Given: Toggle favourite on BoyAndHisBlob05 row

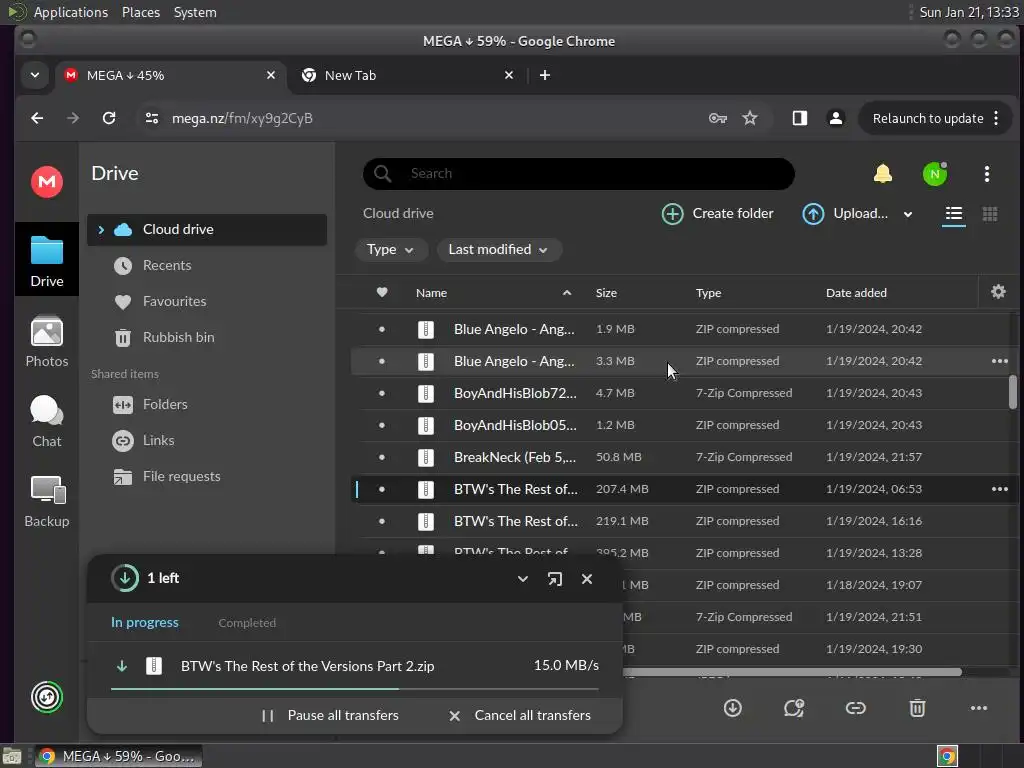Looking at the screenshot, I should (382, 425).
